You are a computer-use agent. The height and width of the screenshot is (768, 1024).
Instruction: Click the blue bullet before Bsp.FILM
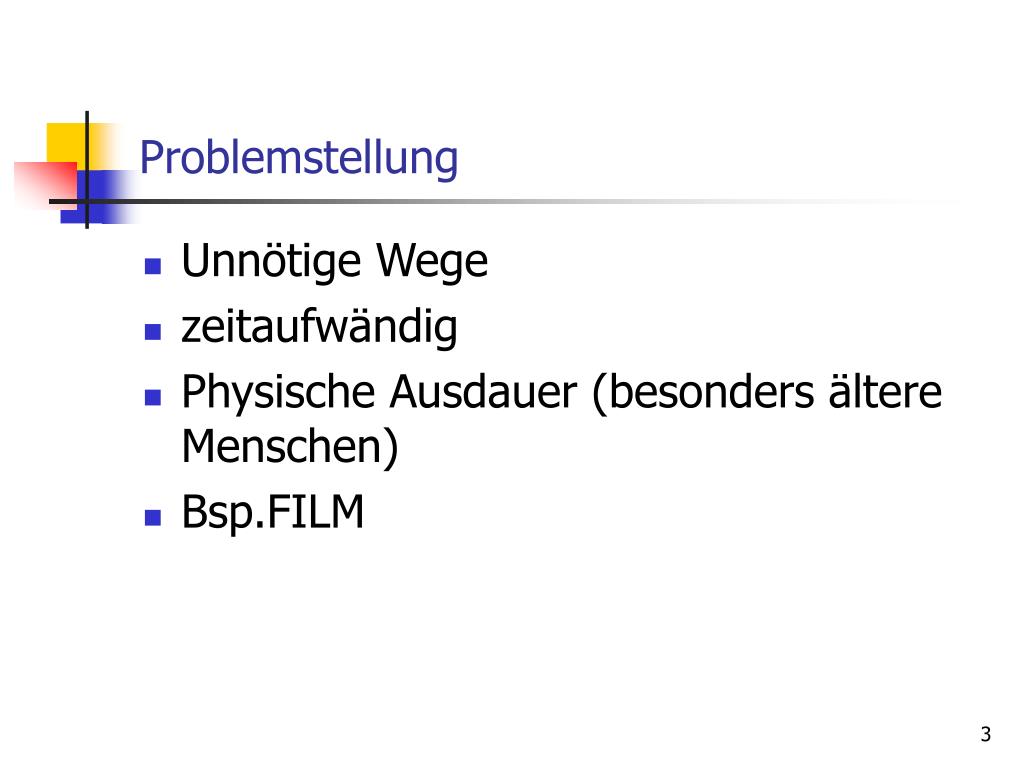click(153, 518)
